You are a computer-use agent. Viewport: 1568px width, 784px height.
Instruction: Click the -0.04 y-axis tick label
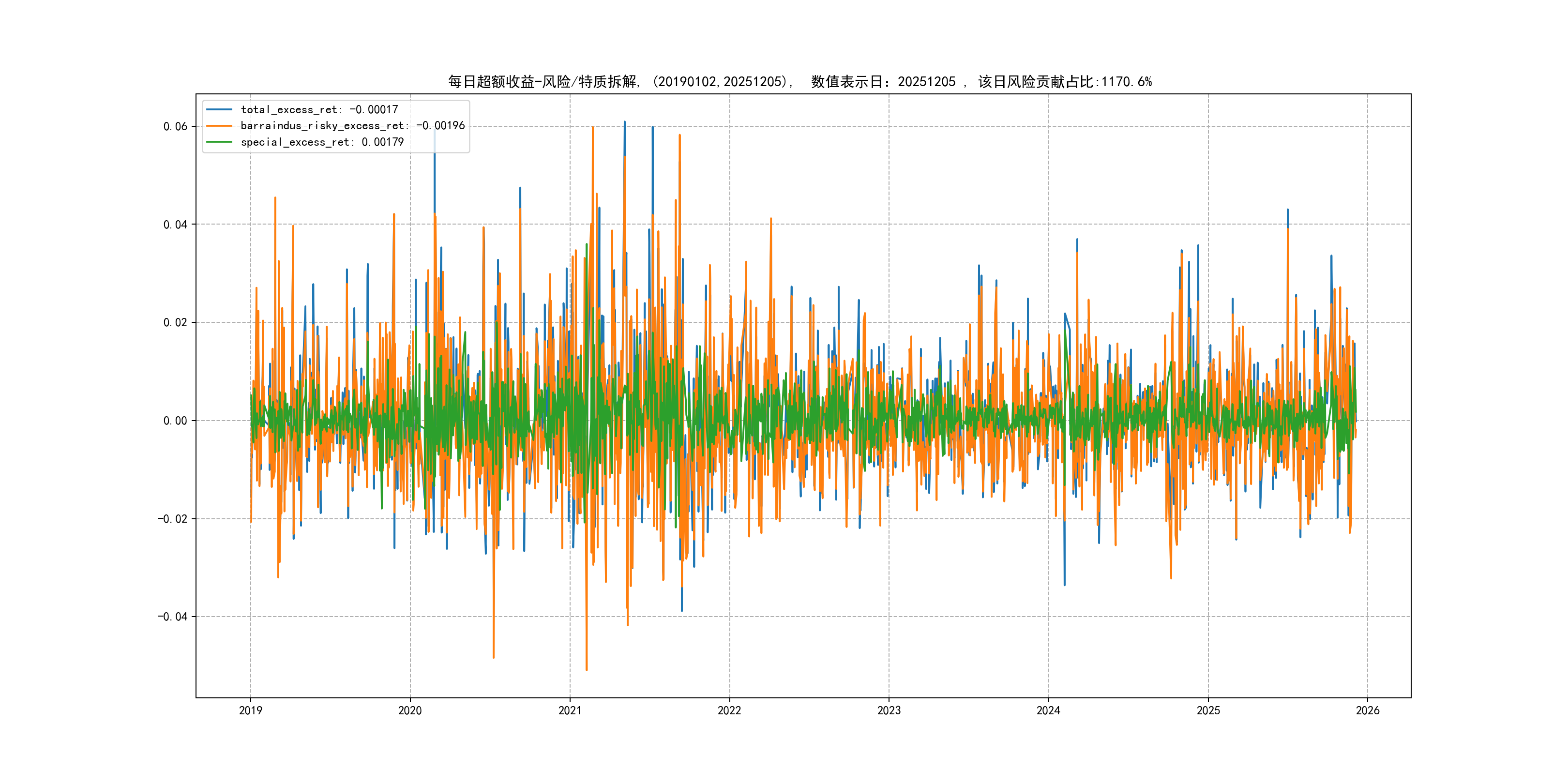pyautogui.click(x=173, y=617)
